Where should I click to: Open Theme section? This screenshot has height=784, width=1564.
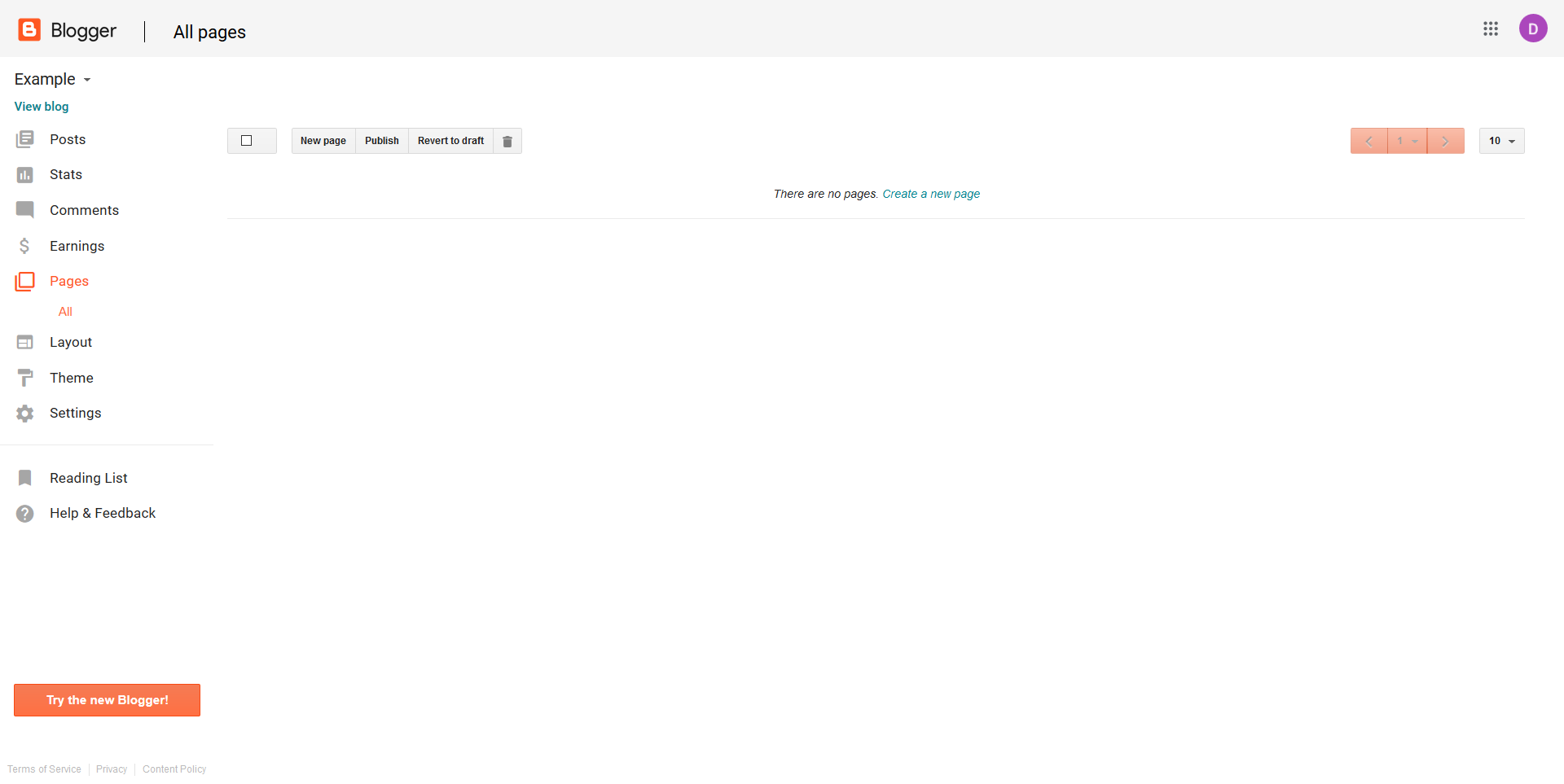click(x=72, y=378)
